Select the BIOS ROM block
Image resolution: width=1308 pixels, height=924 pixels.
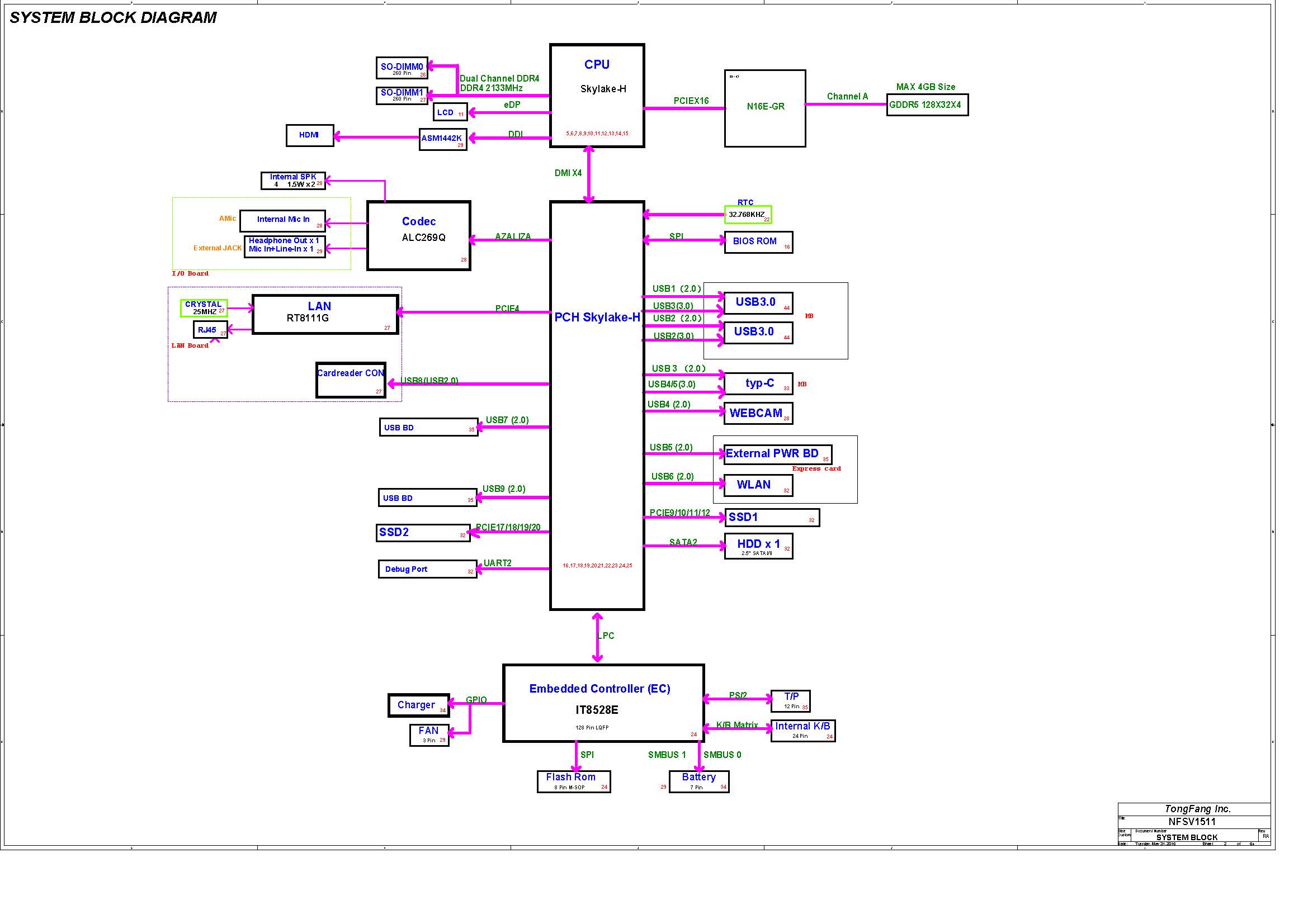click(x=758, y=242)
